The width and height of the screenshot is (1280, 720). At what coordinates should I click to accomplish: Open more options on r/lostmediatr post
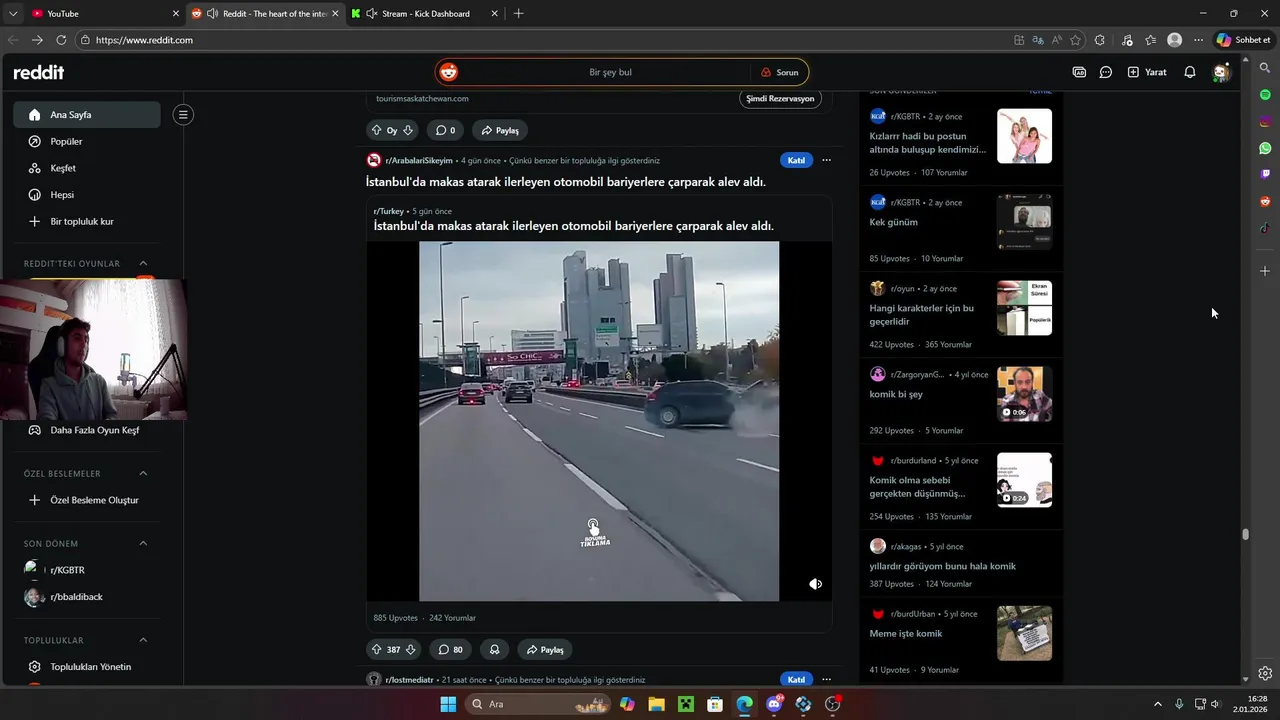(826, 680)
